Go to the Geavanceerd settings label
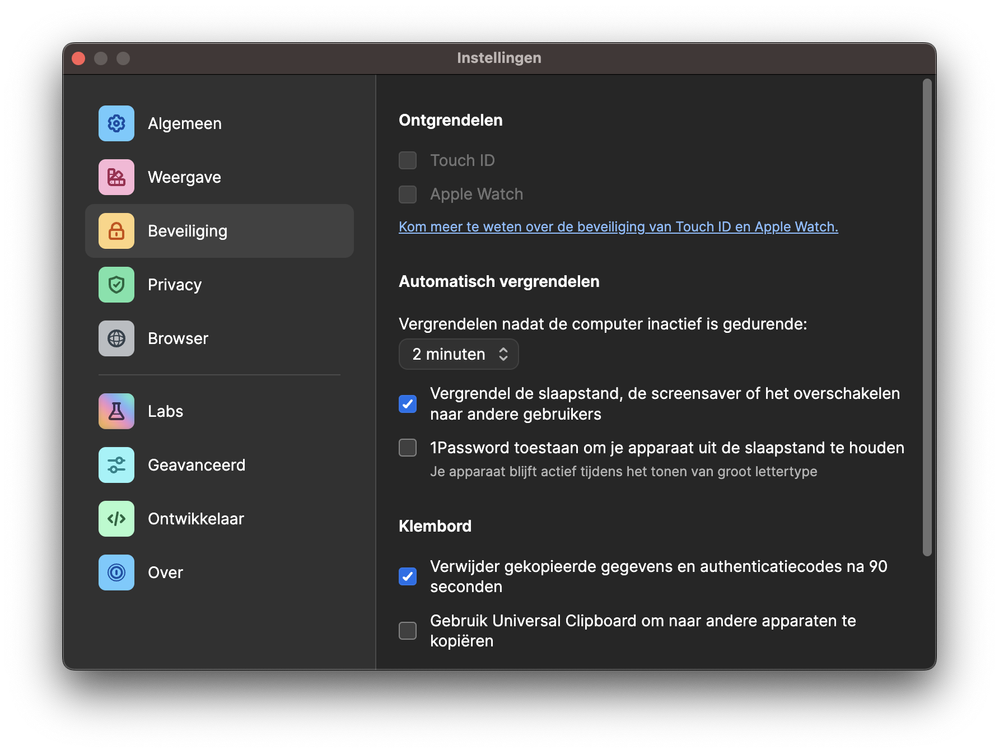The image size is (999, 753). [196, 465]
